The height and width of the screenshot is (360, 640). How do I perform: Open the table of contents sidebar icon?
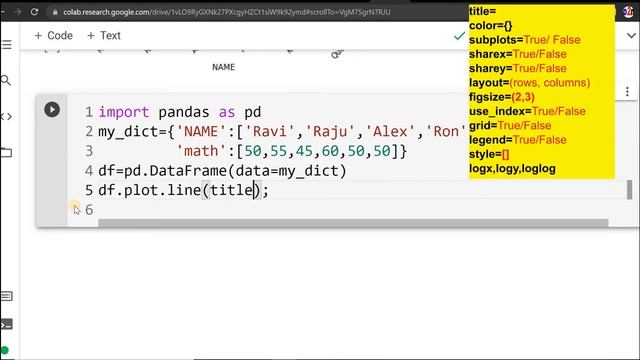click(x=6, y=44)
